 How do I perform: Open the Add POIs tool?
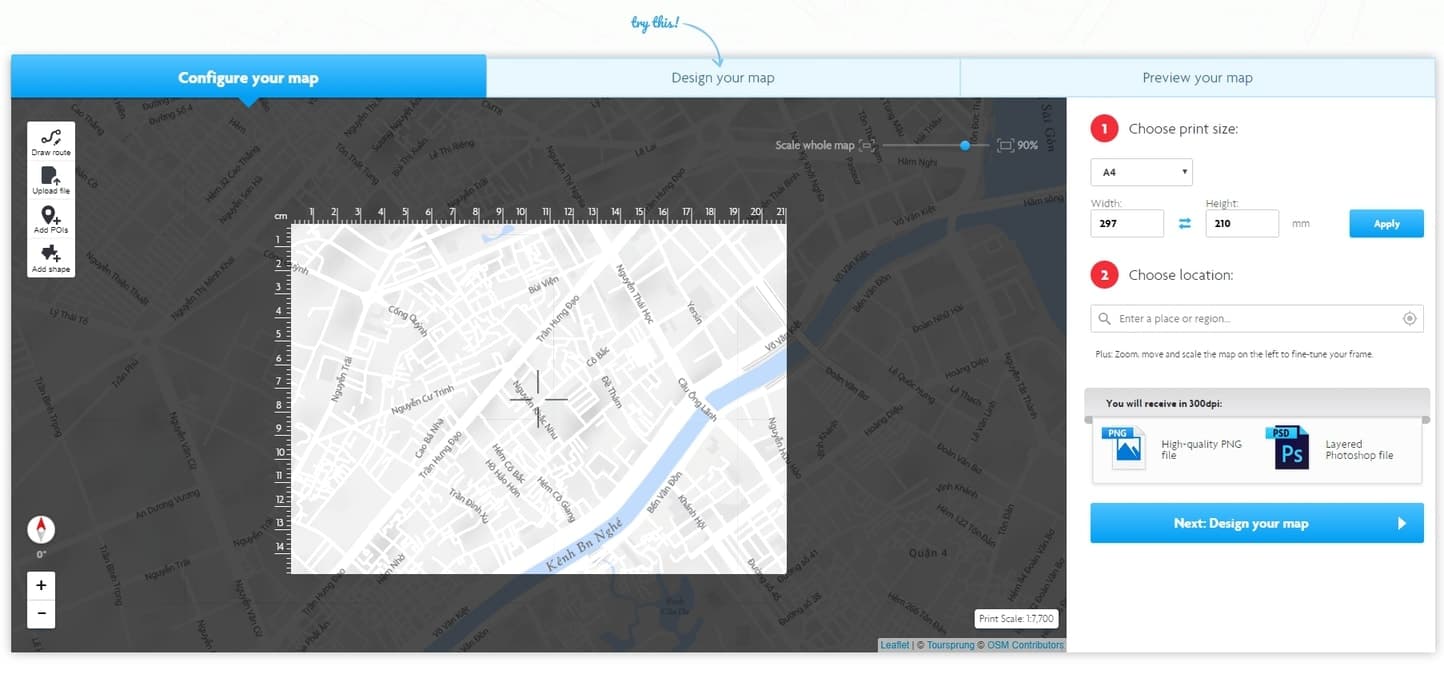pyautogui.click(x=51, y=220)
